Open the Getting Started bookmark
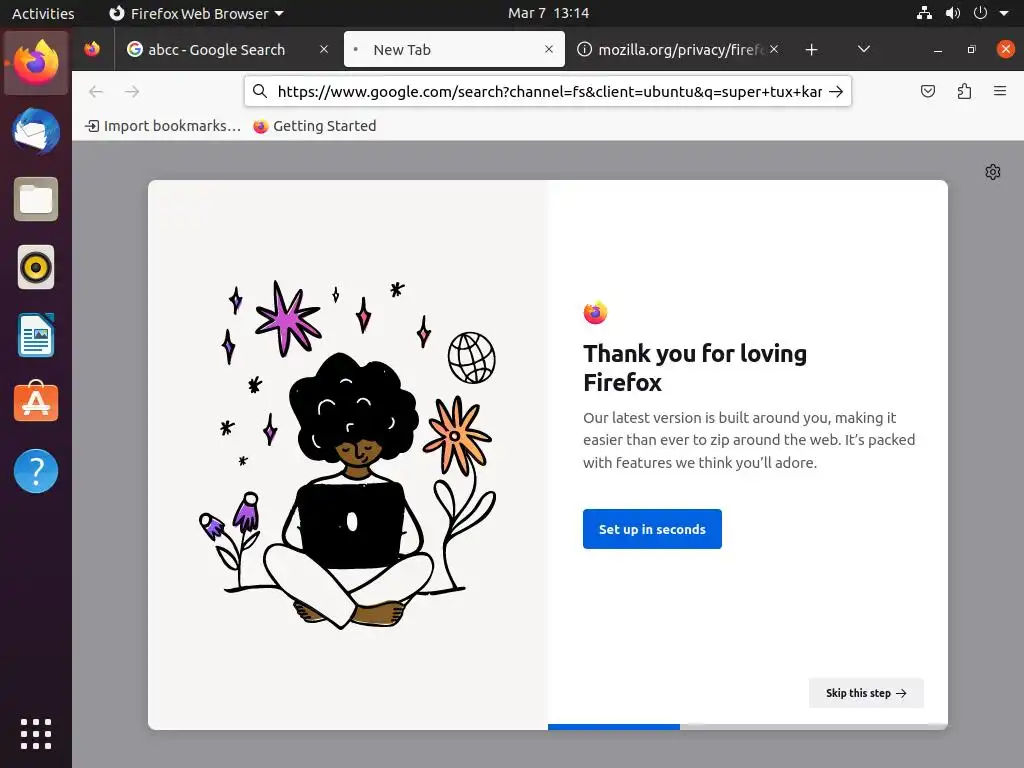Image resolution: width=1024 pixels, height=768 pixels. click(x=315, y=126)
